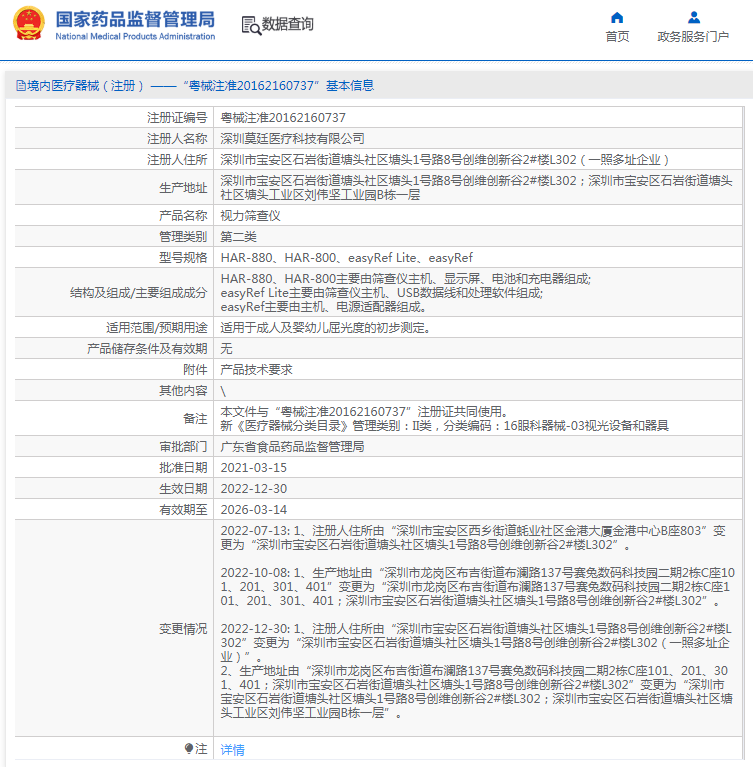Select expiry date 2026-03-14
Viewport: 753px width, 767px height.
point(253,510)
